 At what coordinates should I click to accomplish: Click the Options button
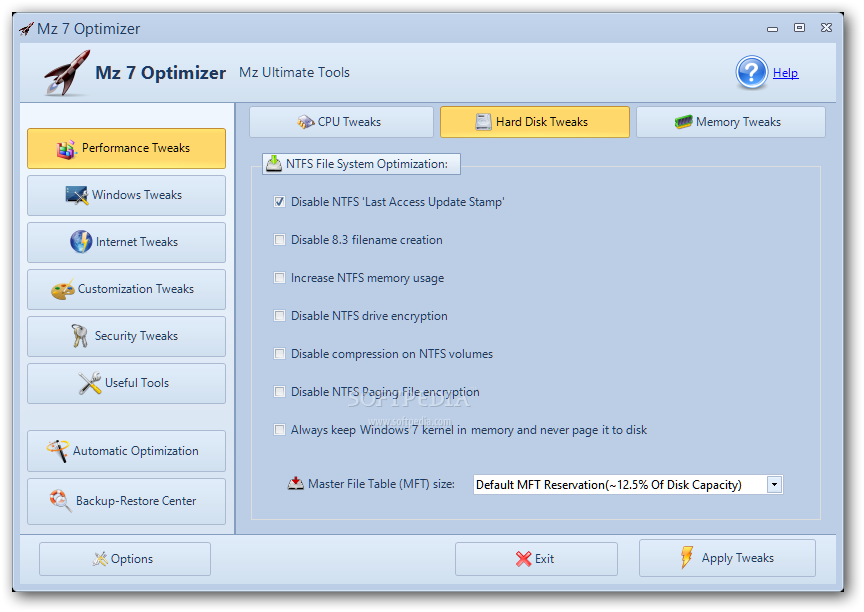[125, 559]
